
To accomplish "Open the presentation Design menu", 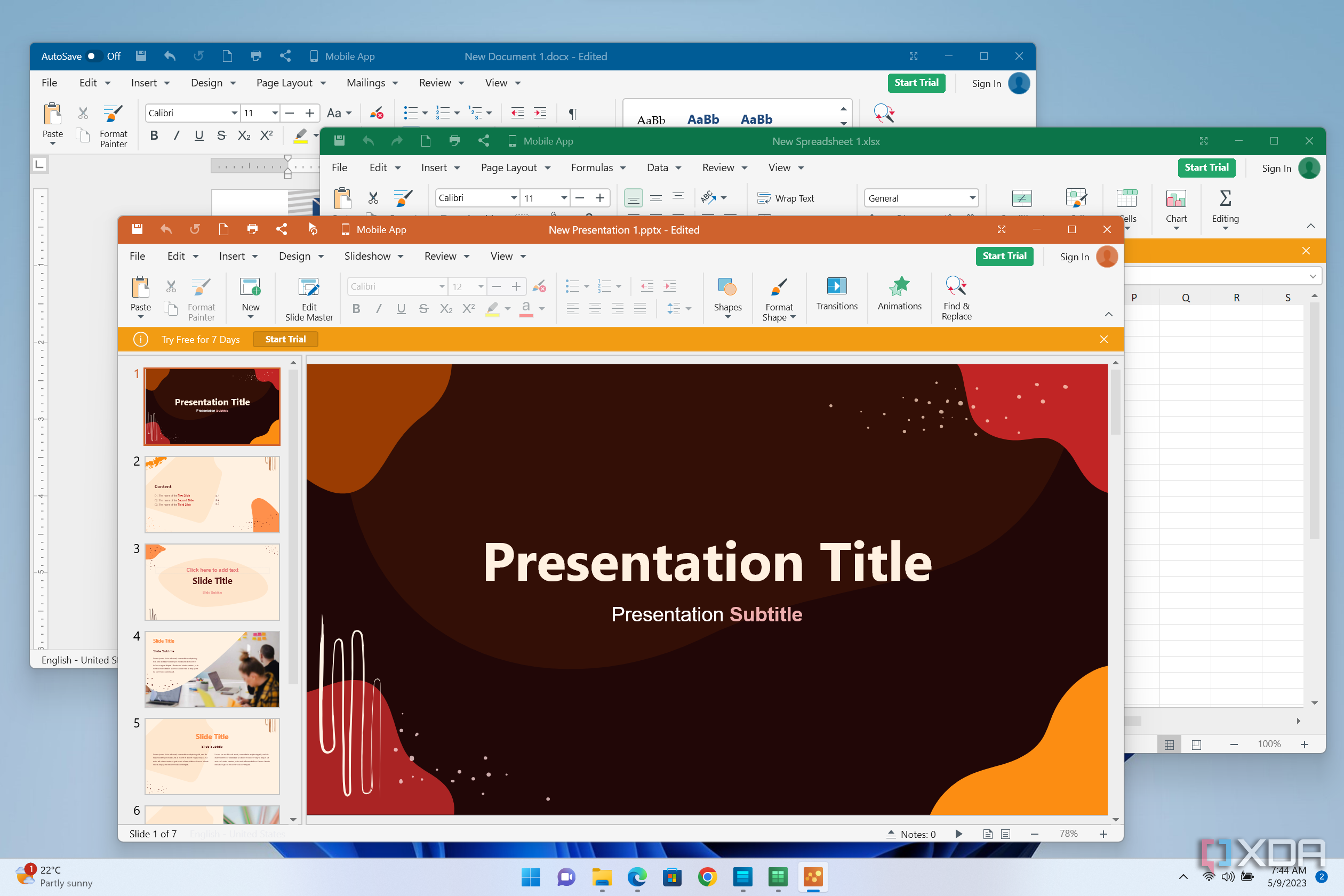I will point(301,256).
